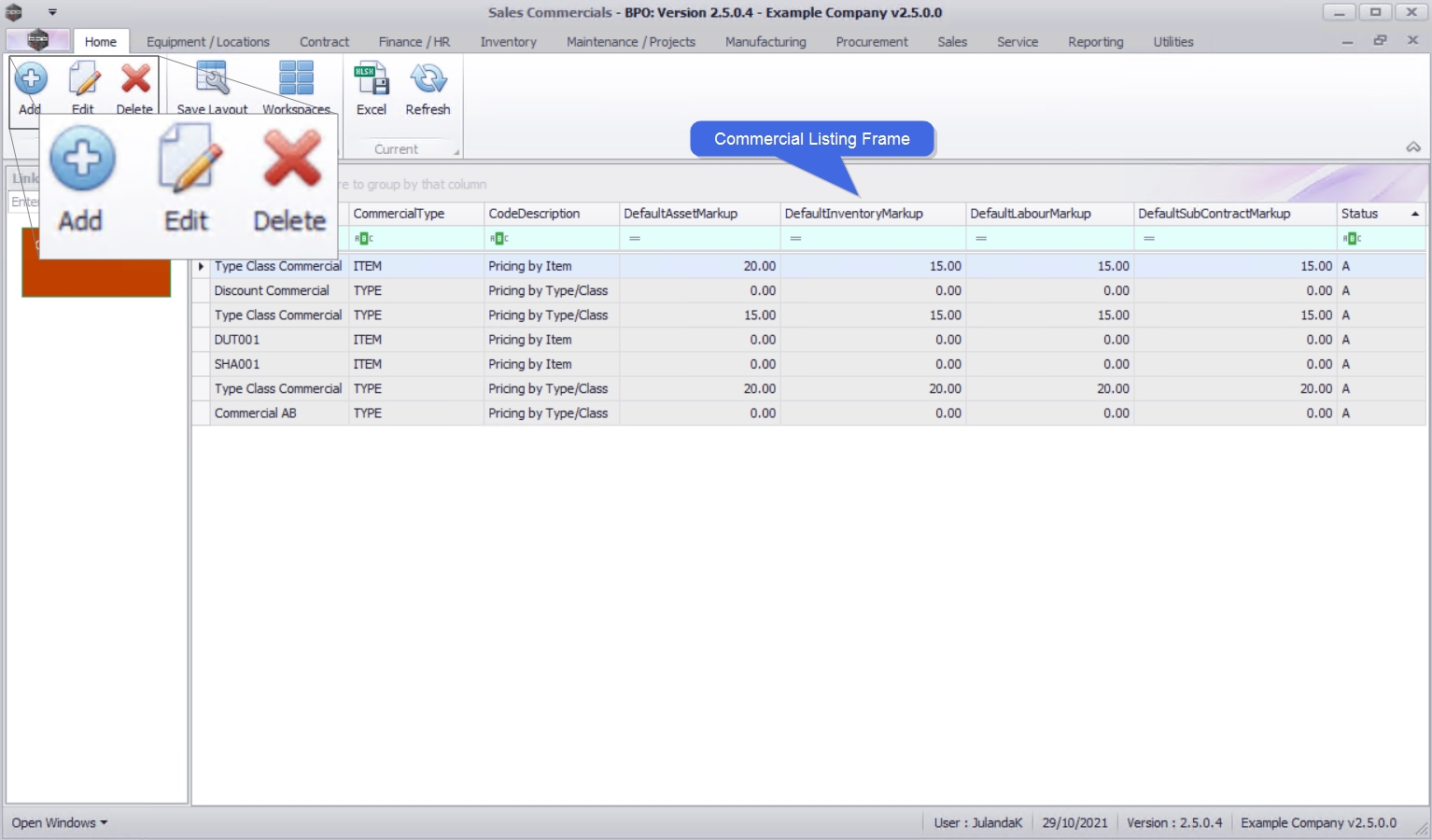Open the Workspaces icon
Image resolution: width=1432 pixels, height=840 pixels.
point(297,78)
